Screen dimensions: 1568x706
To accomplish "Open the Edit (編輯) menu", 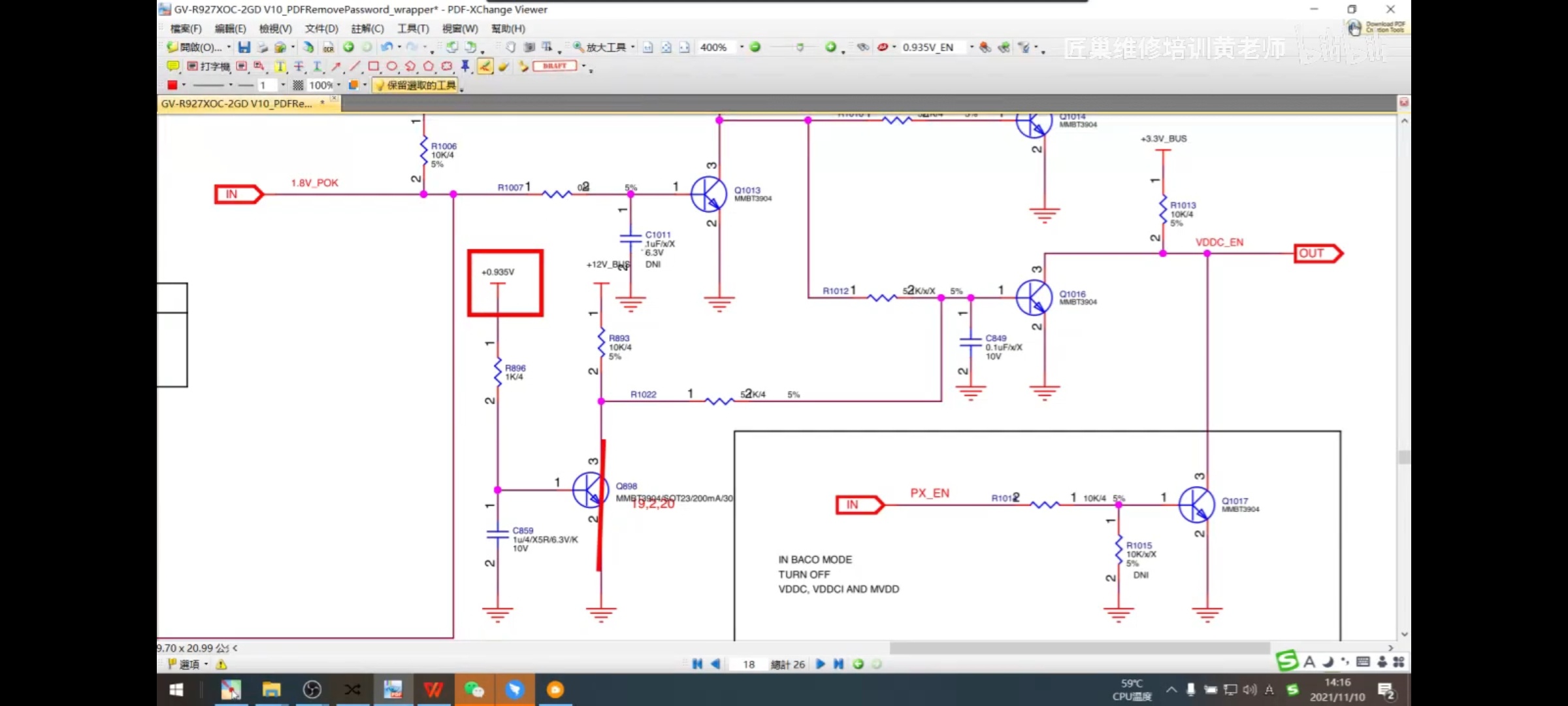I will [230, 28].
